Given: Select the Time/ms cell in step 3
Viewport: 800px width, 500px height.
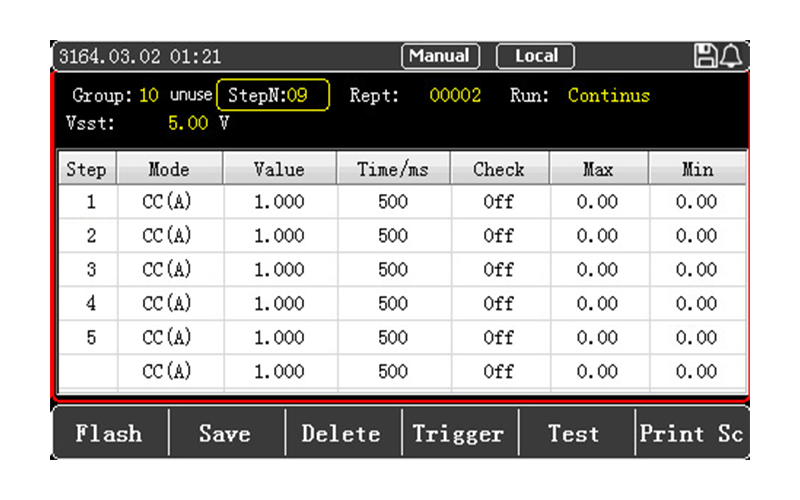Looking at the screenshot, I should [393, 270].
